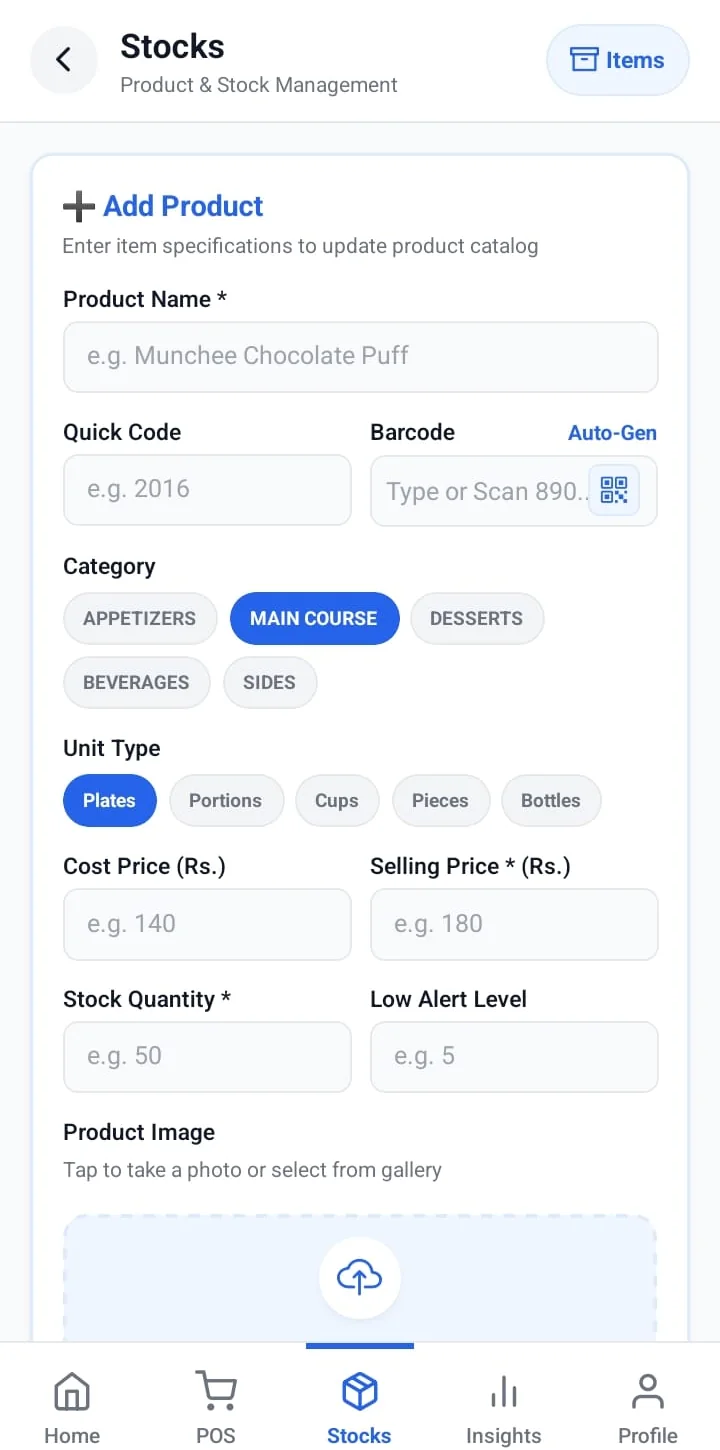Focus the Product Name field
720x1450 pixels.
click(x=361, y=356)
